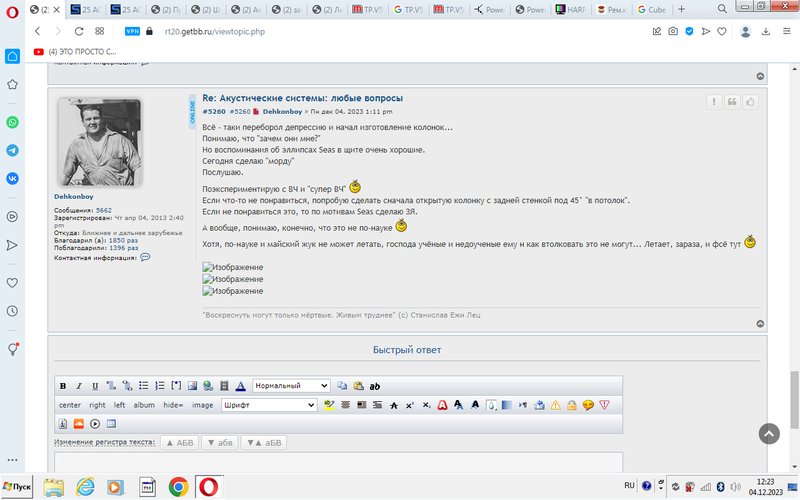Click the yellow warning triangle icon
Viewport: 800px width, 500px height.
(556, 405)
